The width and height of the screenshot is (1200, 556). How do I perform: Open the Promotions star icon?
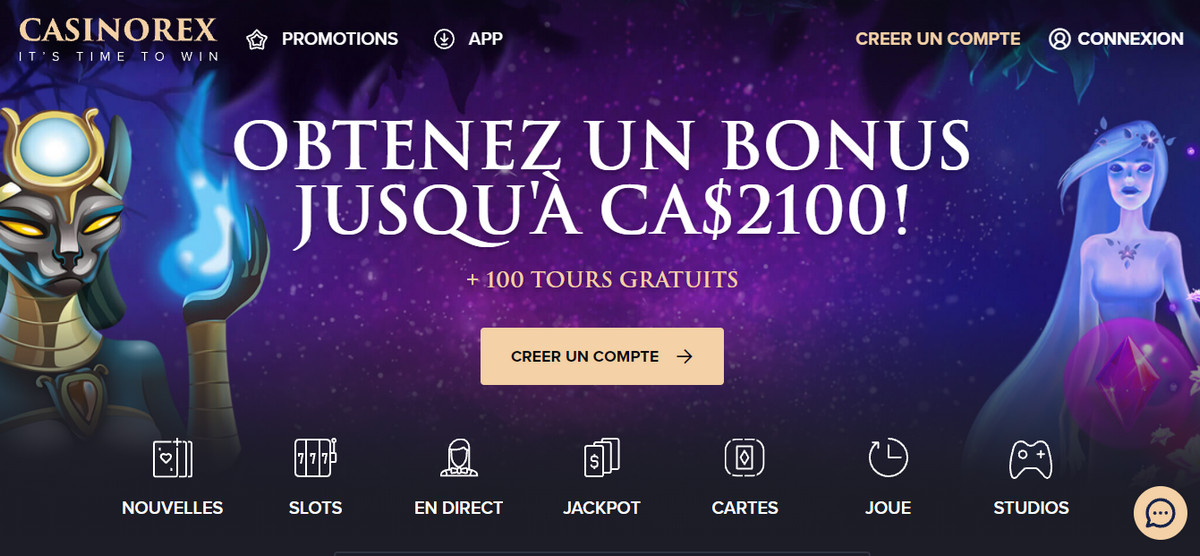click(258, 39)
